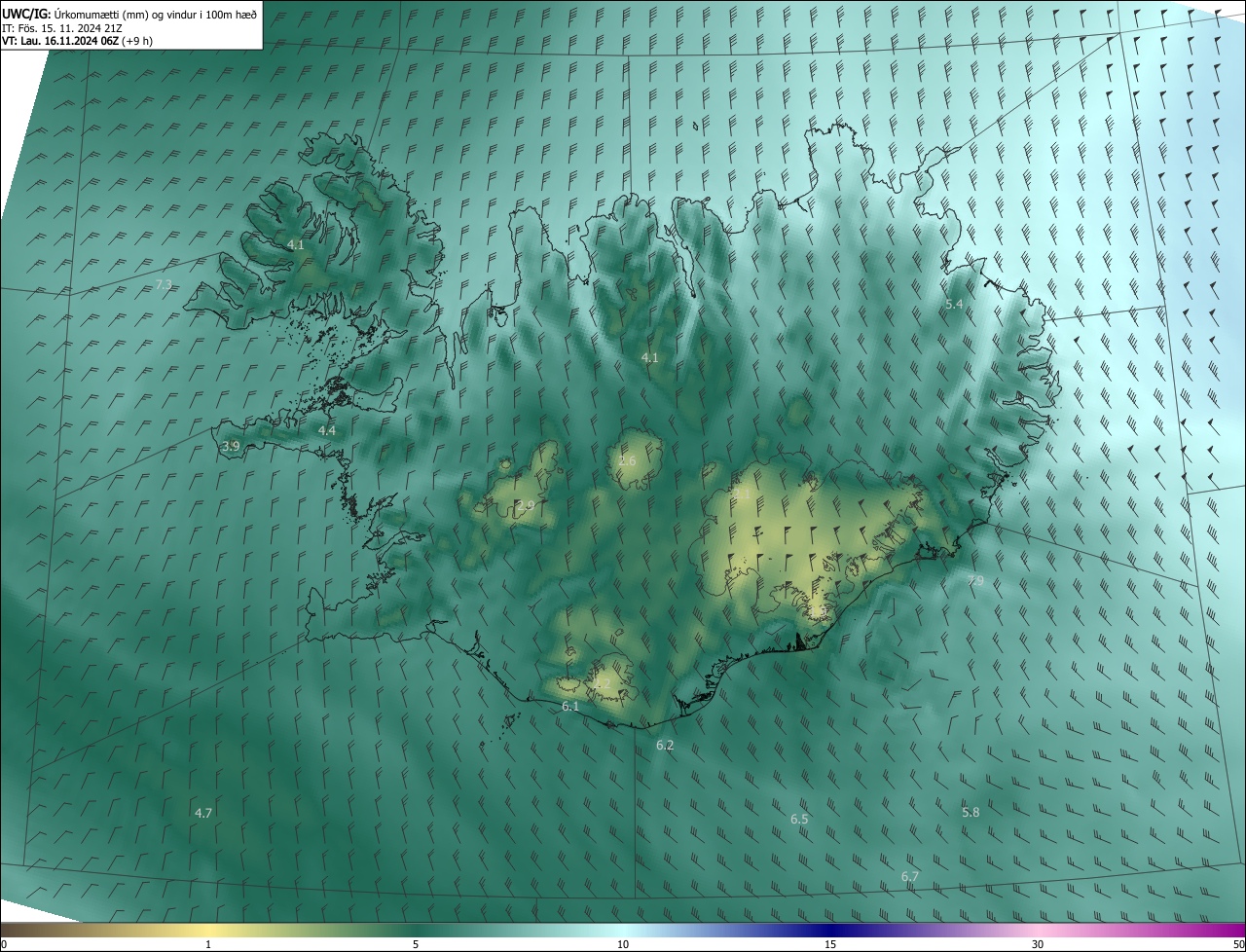The image size is (1246, 952).
Task: Click the '10' tick on the colour scale
Action: (x=623, y=944)
